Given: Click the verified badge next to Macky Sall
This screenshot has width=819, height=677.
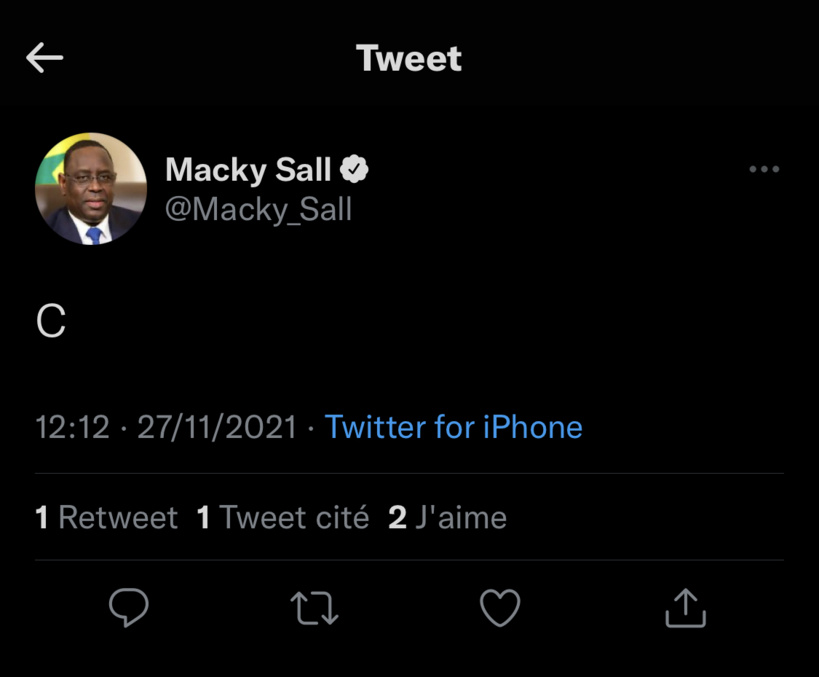Looking at the screenshot, I should point(355,169).
